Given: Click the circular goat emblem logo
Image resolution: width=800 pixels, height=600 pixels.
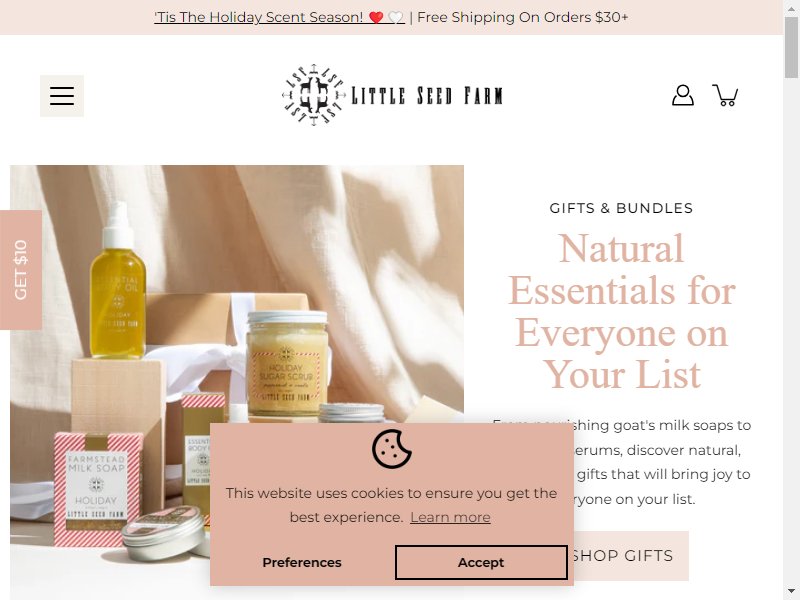Looking at the screenshot, I should tap(313, 95).
